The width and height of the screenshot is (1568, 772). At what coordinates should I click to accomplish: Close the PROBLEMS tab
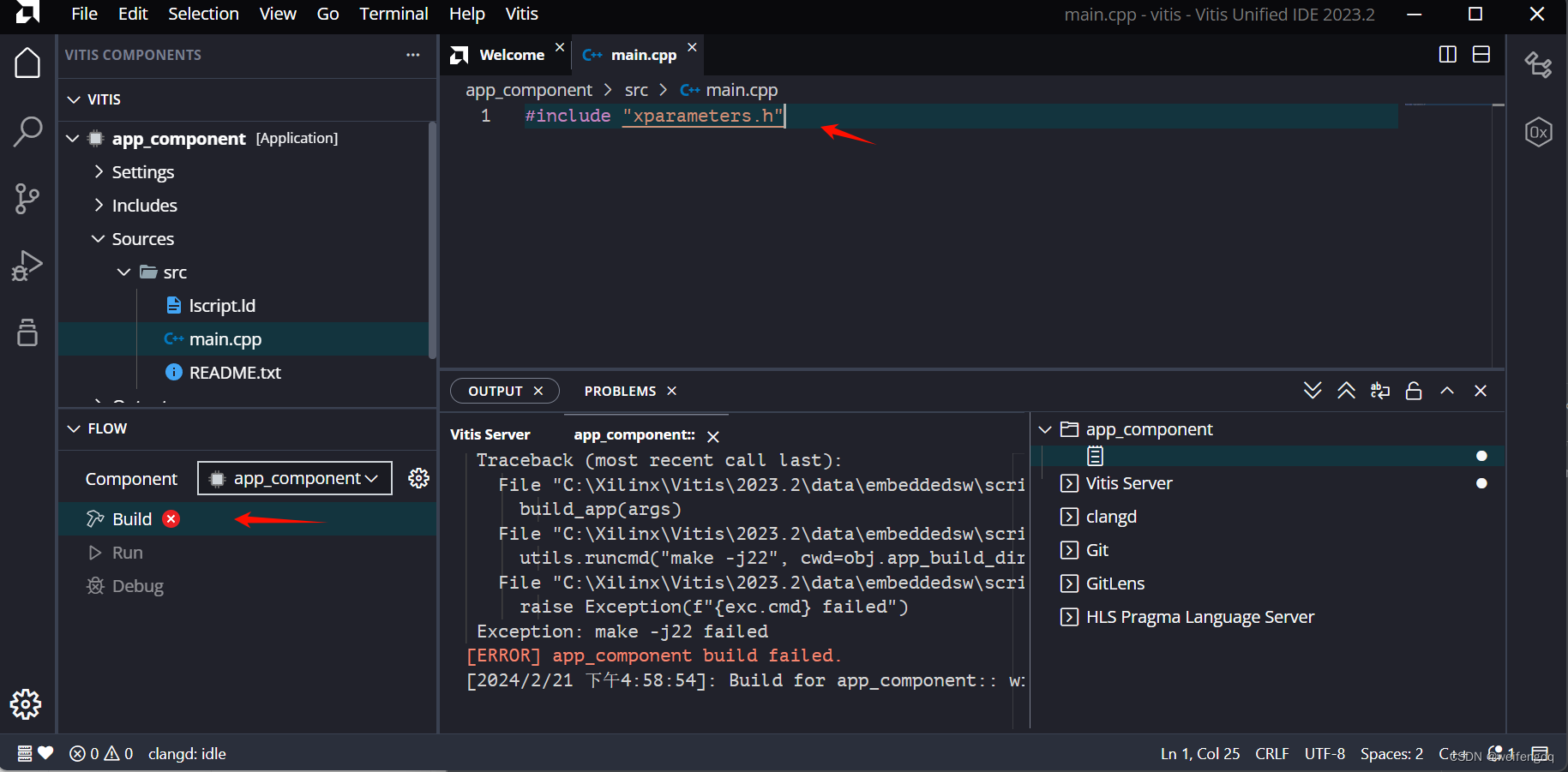coord(672,391)
